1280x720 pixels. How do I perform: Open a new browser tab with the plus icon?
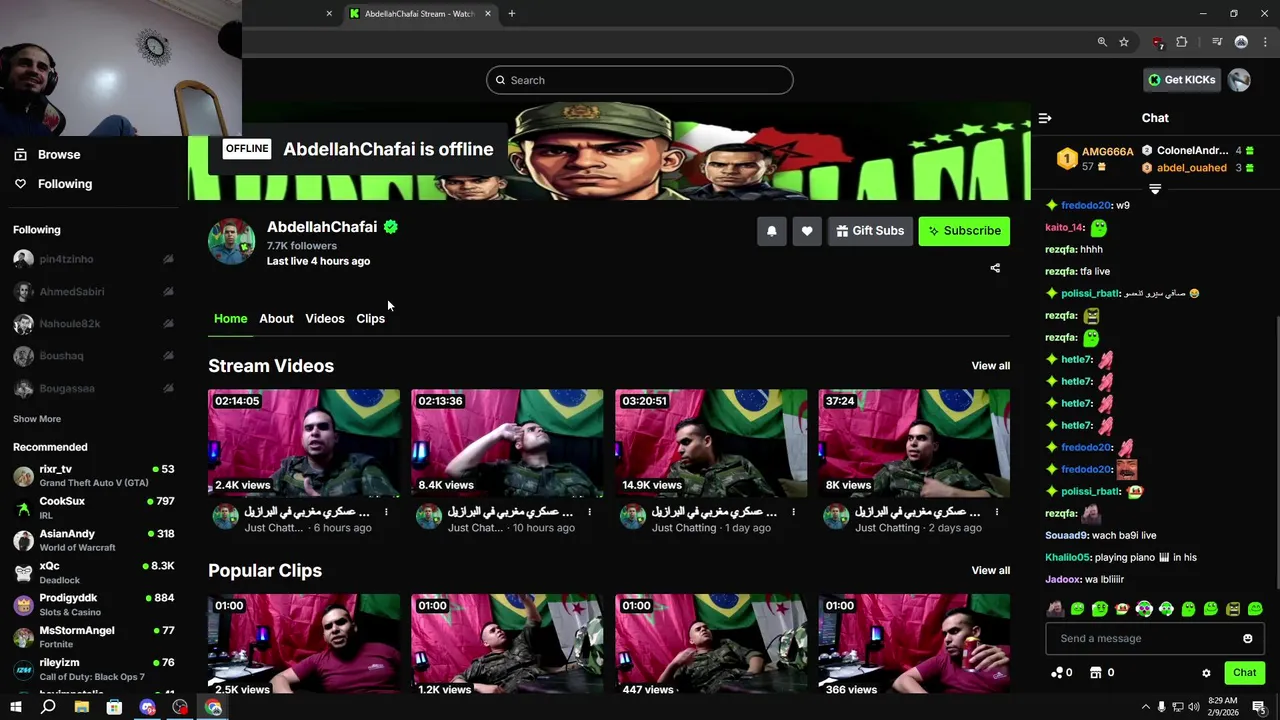(512, 14)
